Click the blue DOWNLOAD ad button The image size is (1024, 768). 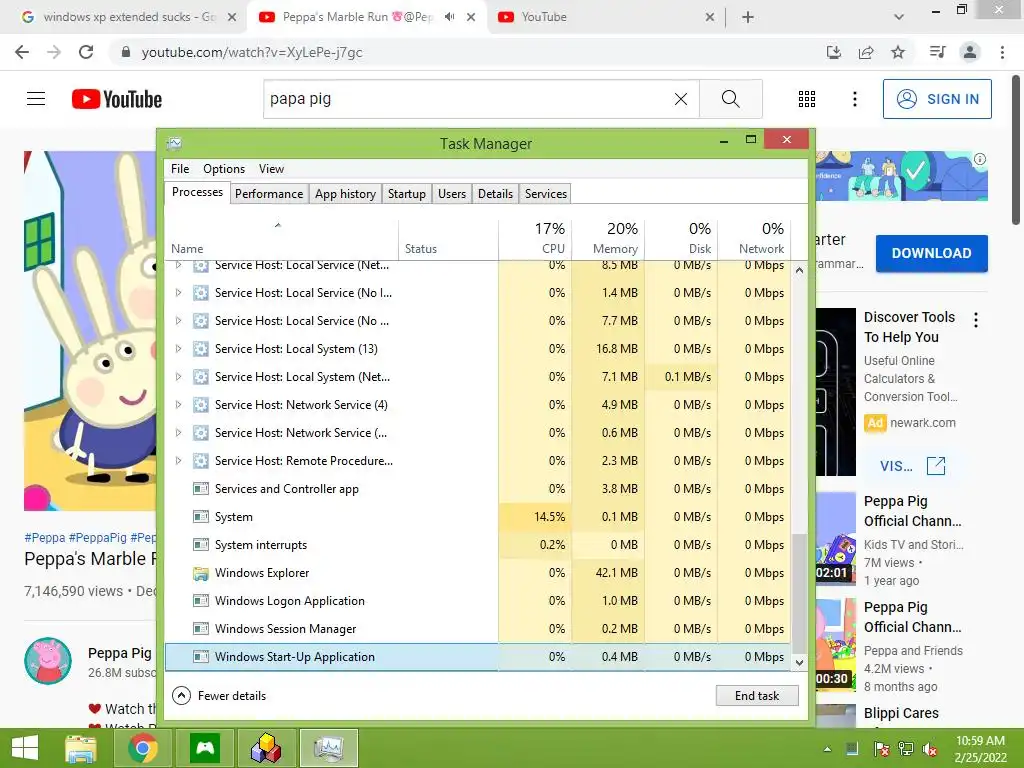tap(931, 253)
